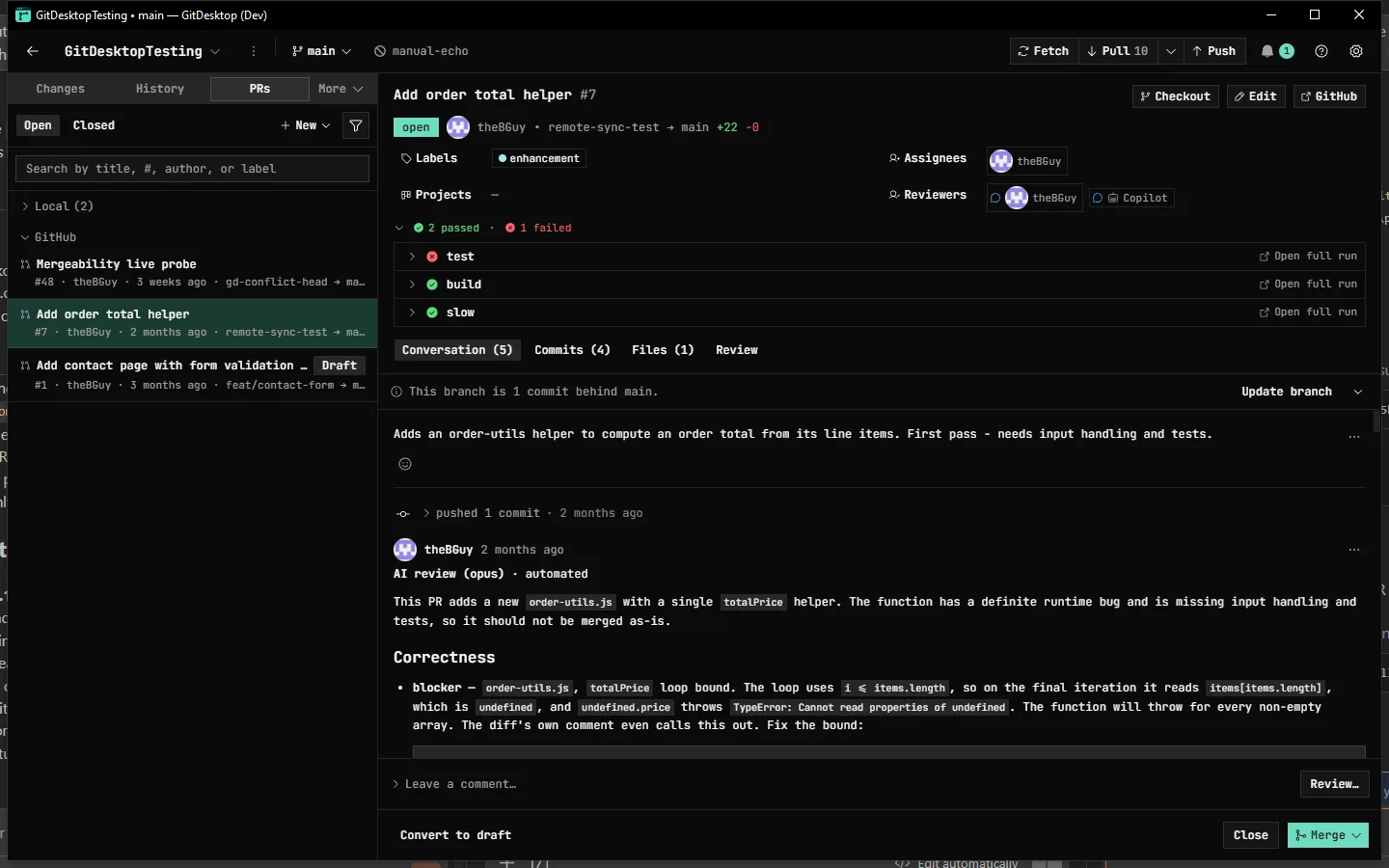
Task: Click the Close pull request button
Action: [1251, 835]
